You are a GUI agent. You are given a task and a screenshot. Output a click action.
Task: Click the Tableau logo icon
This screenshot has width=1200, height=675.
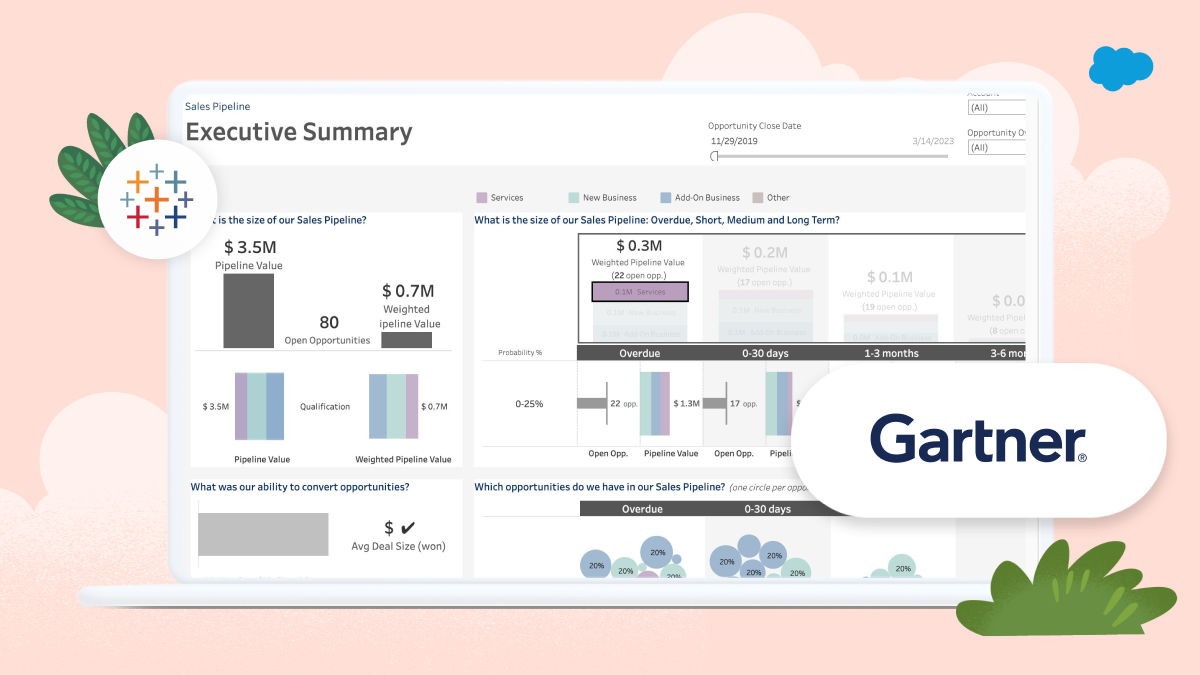pyautogui.click(x=157, y=200)
